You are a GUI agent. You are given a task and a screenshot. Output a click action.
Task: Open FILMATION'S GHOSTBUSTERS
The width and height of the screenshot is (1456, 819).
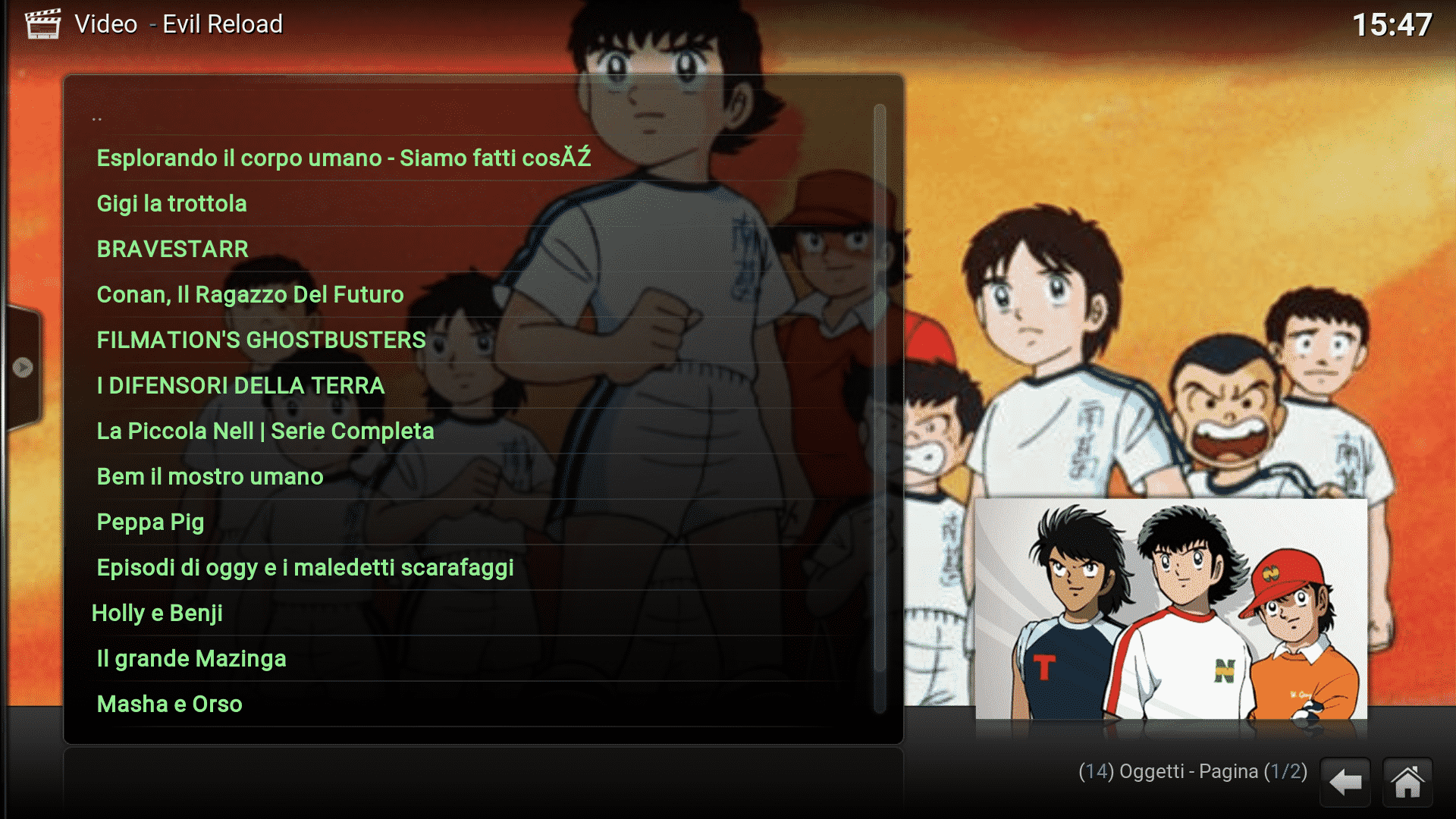tap(470, 340)
